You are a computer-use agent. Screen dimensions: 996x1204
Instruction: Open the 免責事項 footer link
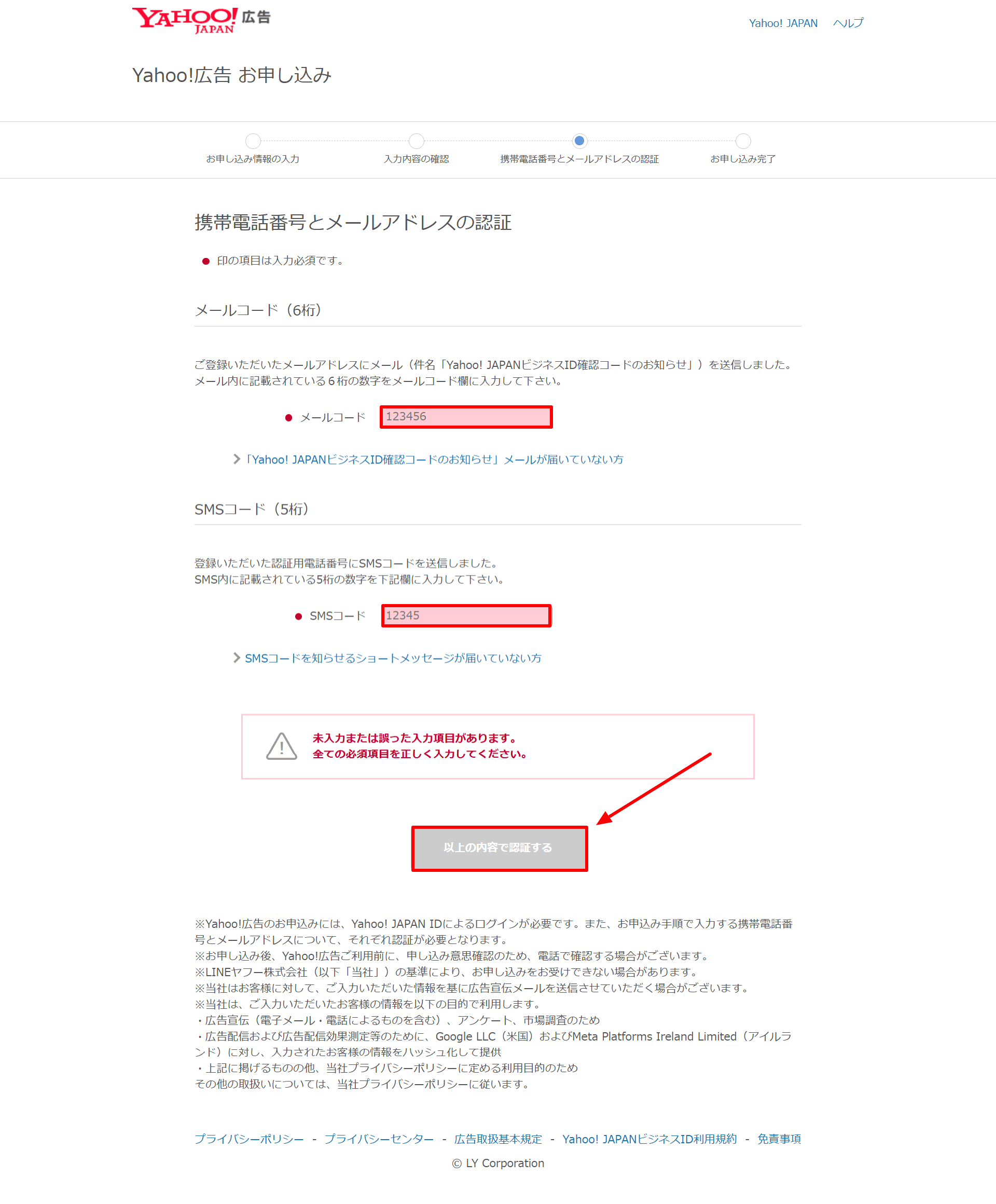tap(779, 1139)
